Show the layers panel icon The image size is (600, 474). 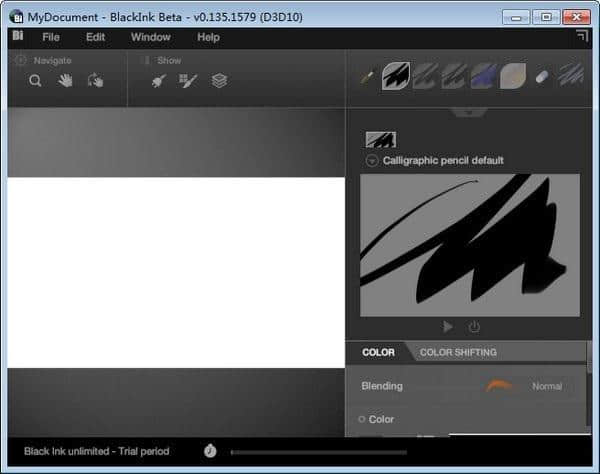click(219, 81)
